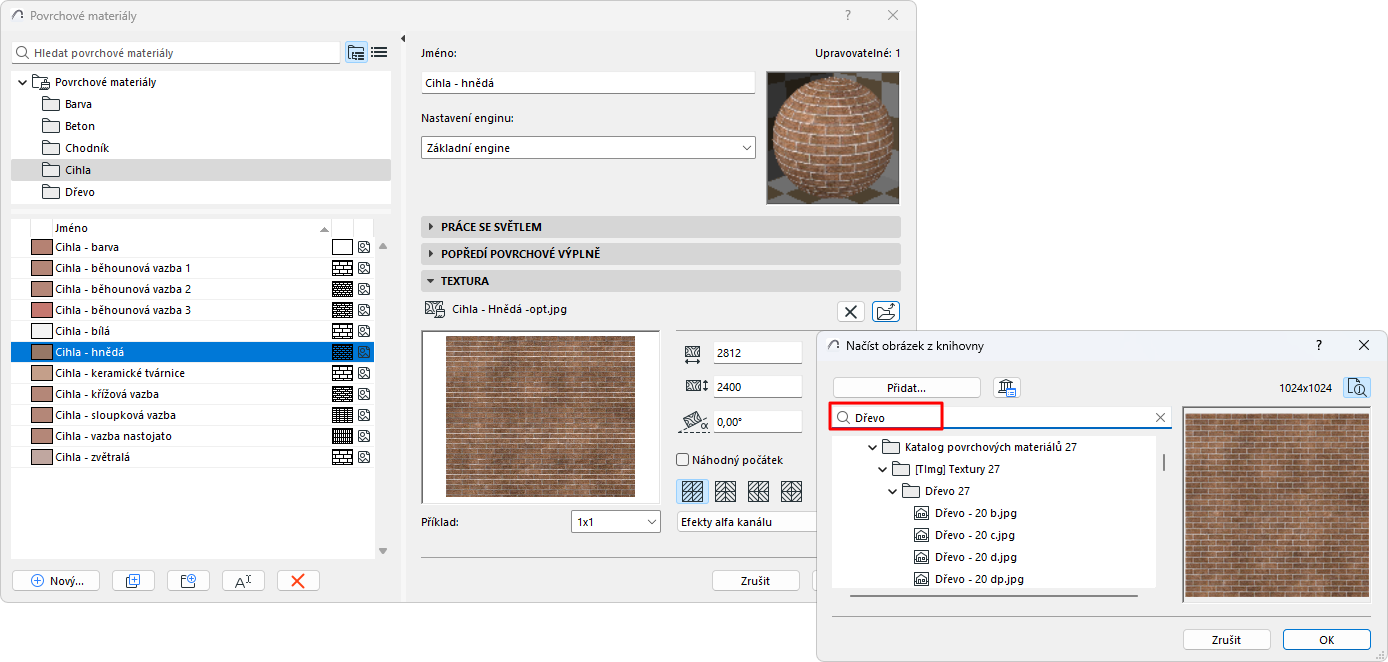Select fourth mirroring method icon
Image resolution: width=1388 pixels, height=662 pixels.
coord(792,491)
